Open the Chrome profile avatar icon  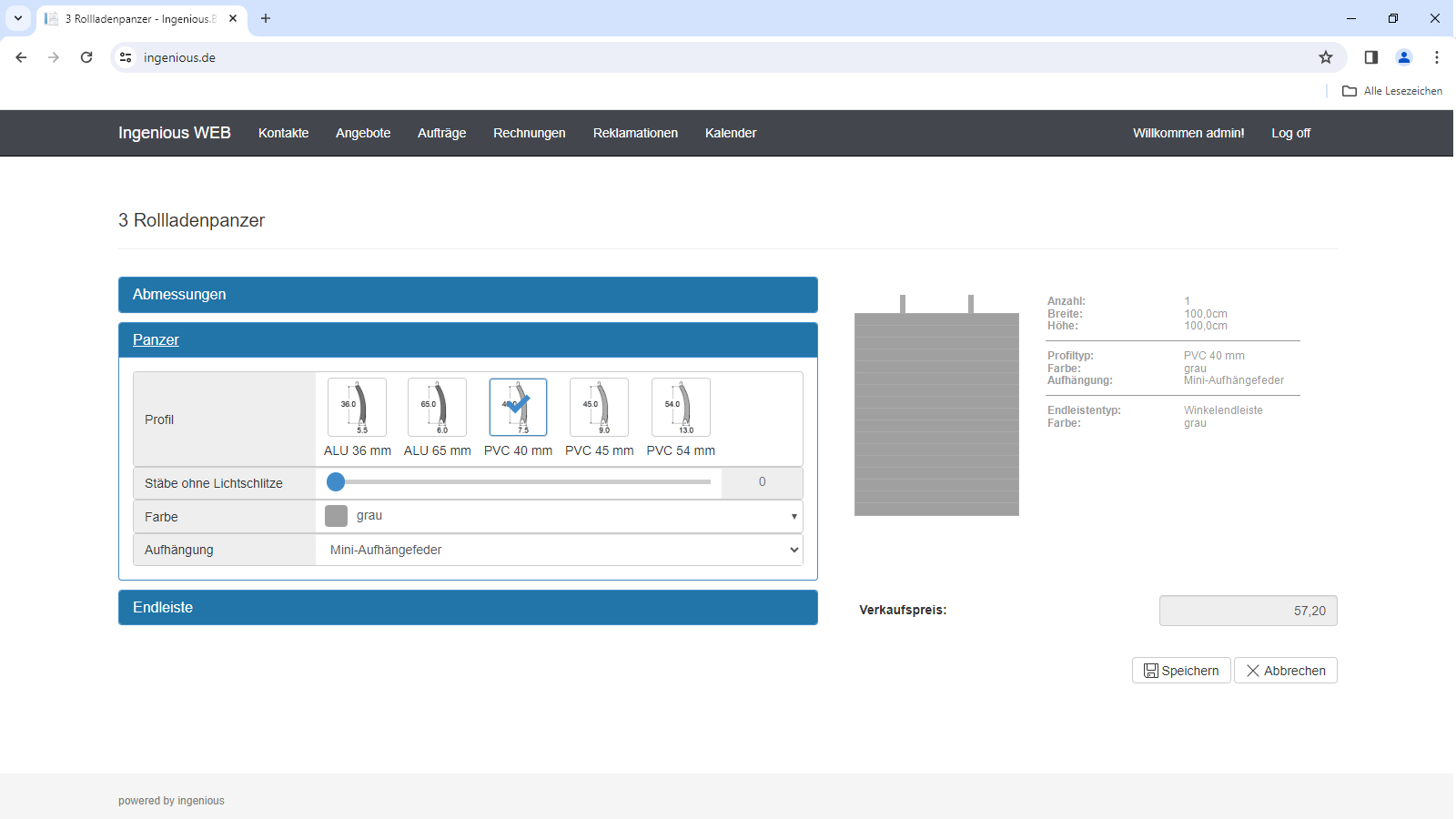click(1404, 57)
